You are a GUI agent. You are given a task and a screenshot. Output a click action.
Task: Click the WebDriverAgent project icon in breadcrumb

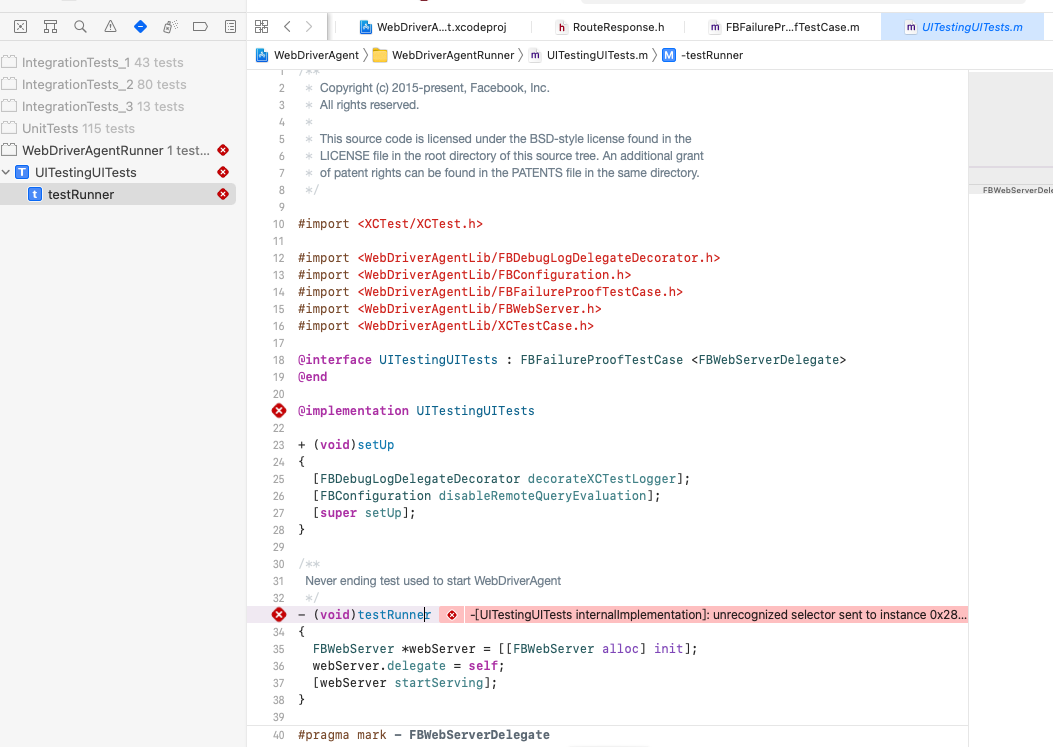[x=262, y=55]
